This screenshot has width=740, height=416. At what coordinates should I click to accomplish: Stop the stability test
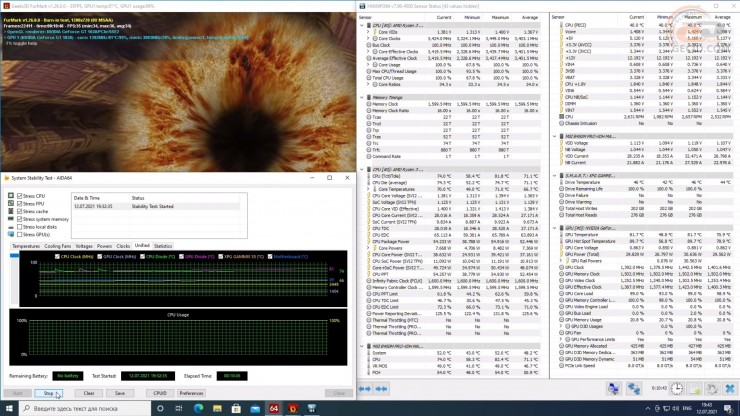(x=48, y=393)
